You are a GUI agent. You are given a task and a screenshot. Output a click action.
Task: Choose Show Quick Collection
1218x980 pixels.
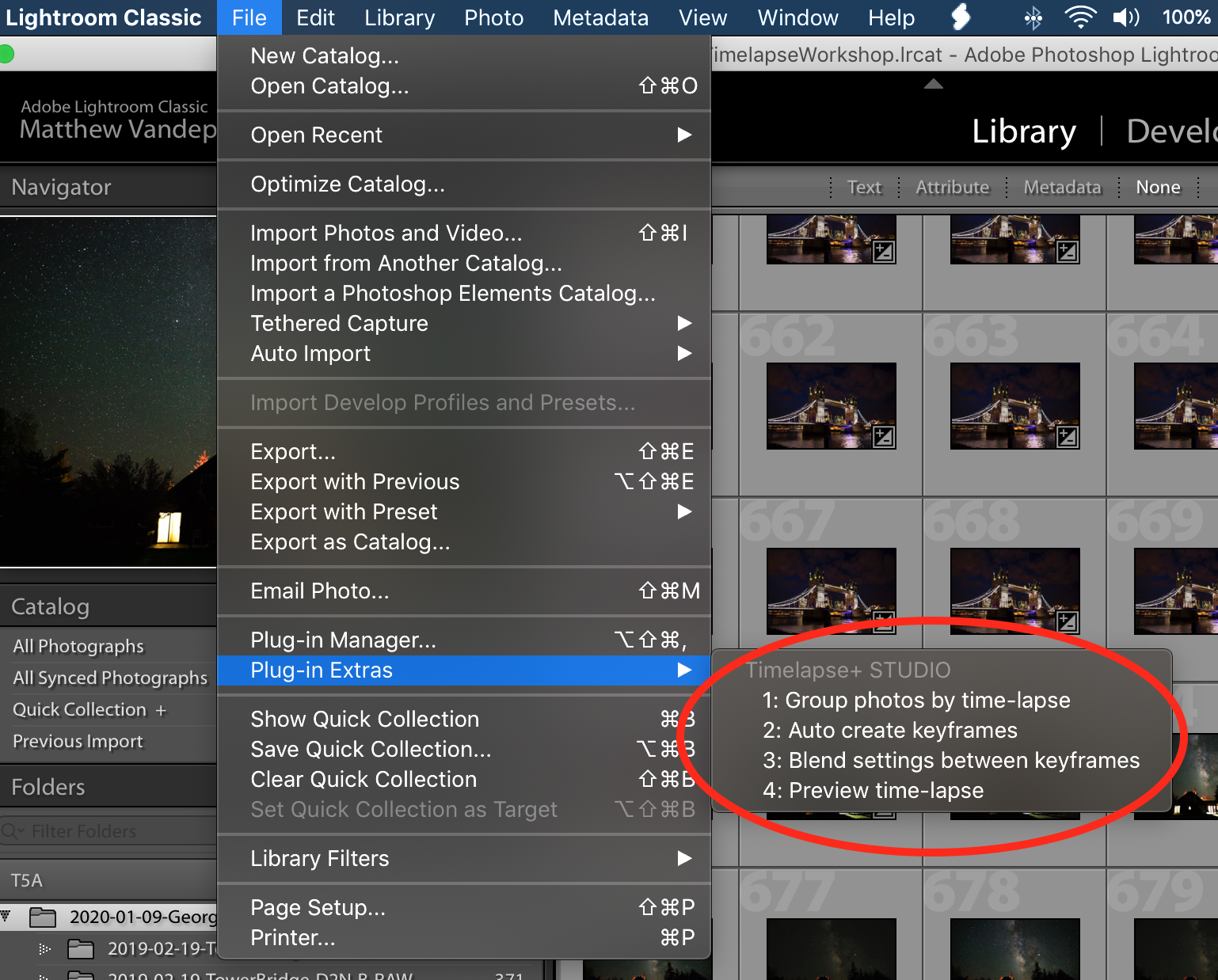[464, 720]
